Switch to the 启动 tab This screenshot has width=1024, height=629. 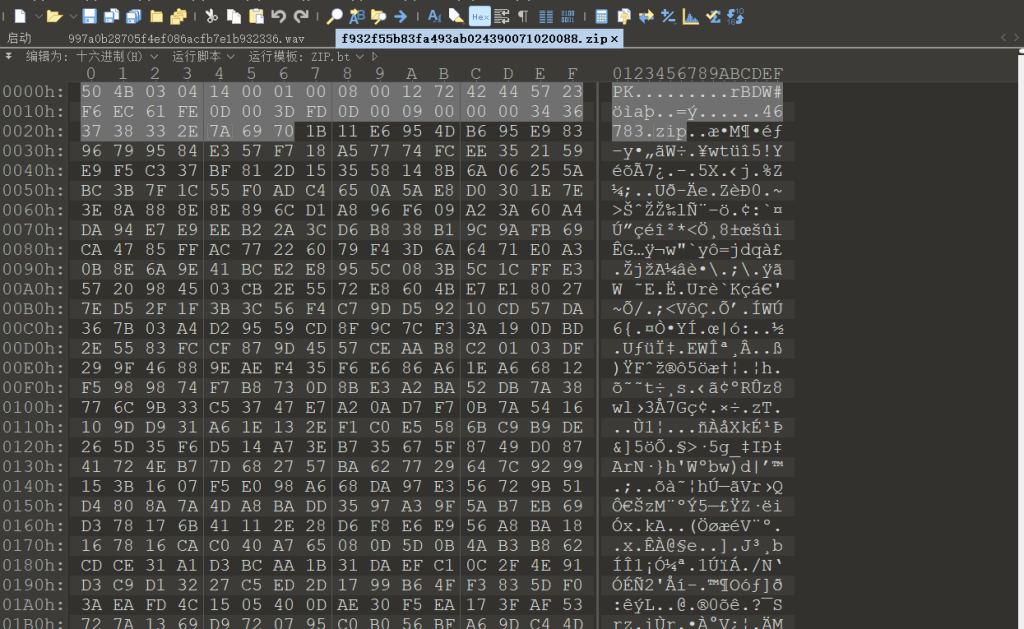tap(19, 38)
